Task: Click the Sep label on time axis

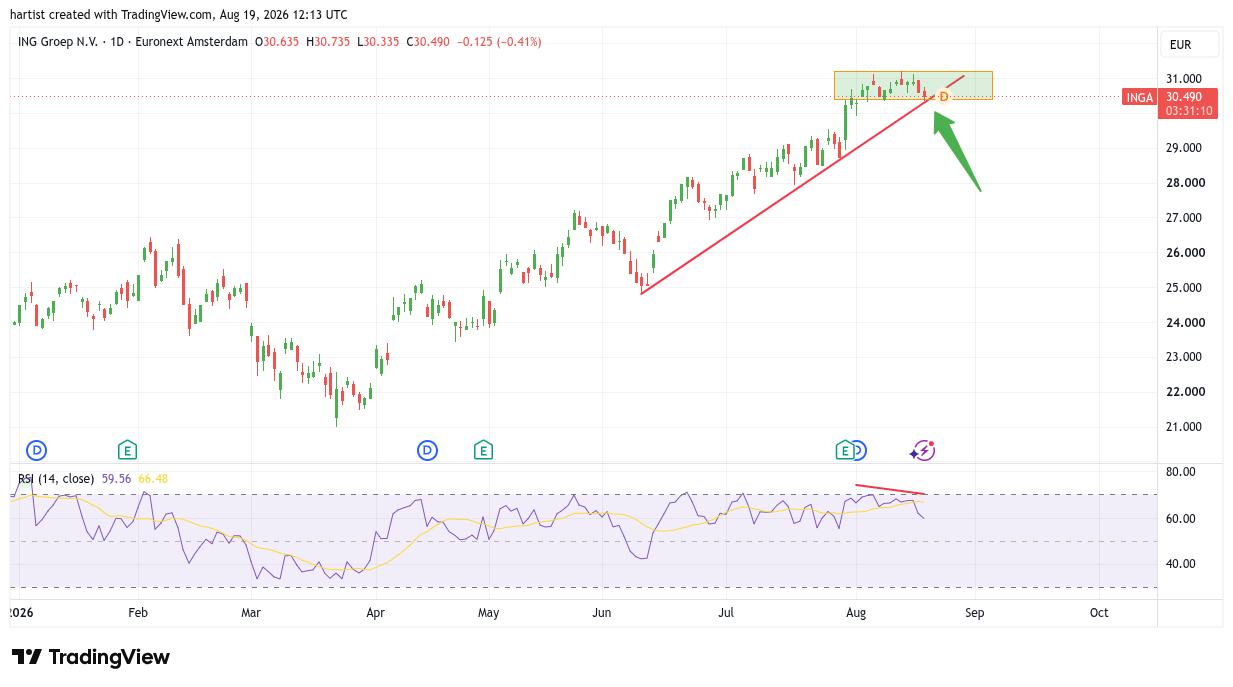Action: click(975, 613)
